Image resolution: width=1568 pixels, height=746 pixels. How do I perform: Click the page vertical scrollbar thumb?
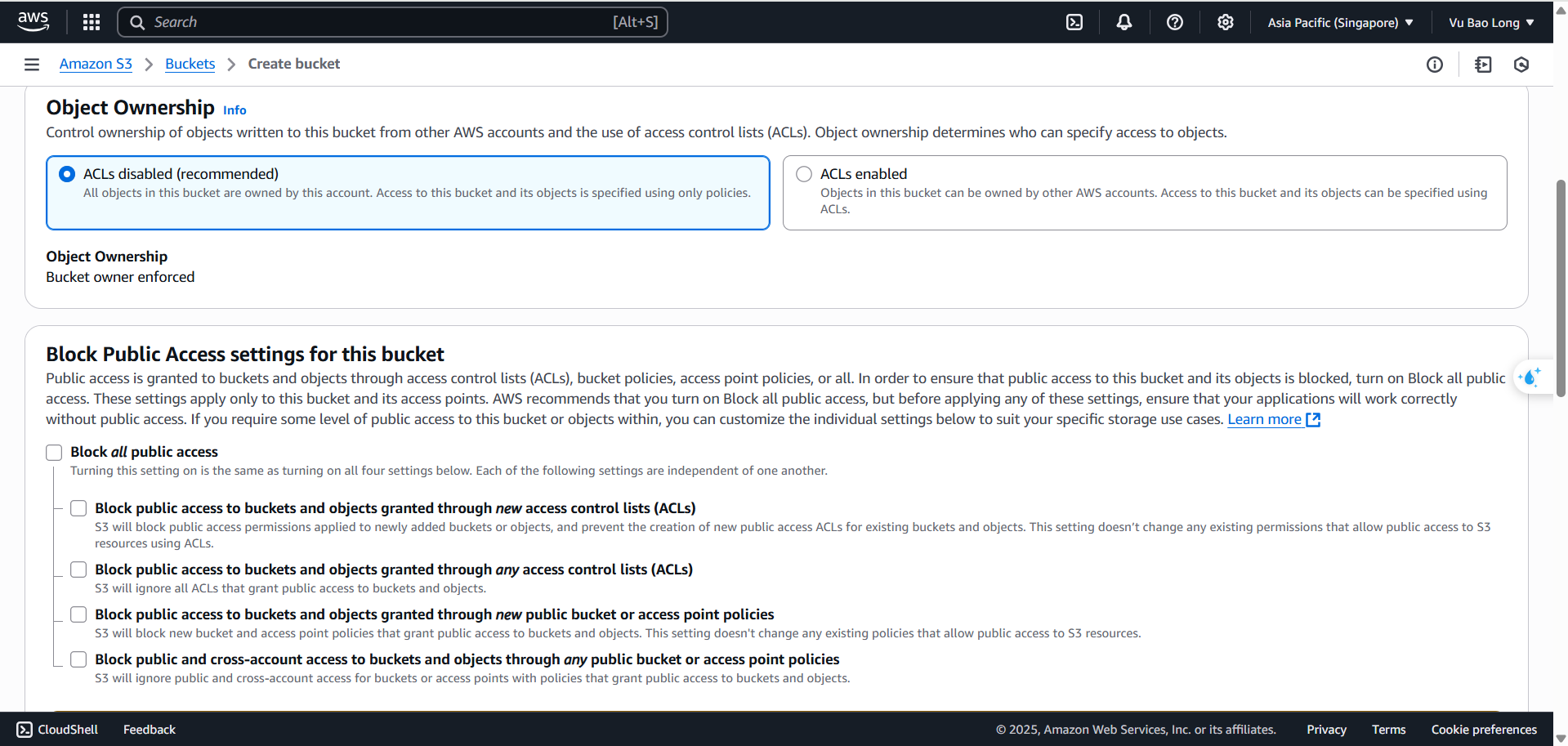[1561, 288]
